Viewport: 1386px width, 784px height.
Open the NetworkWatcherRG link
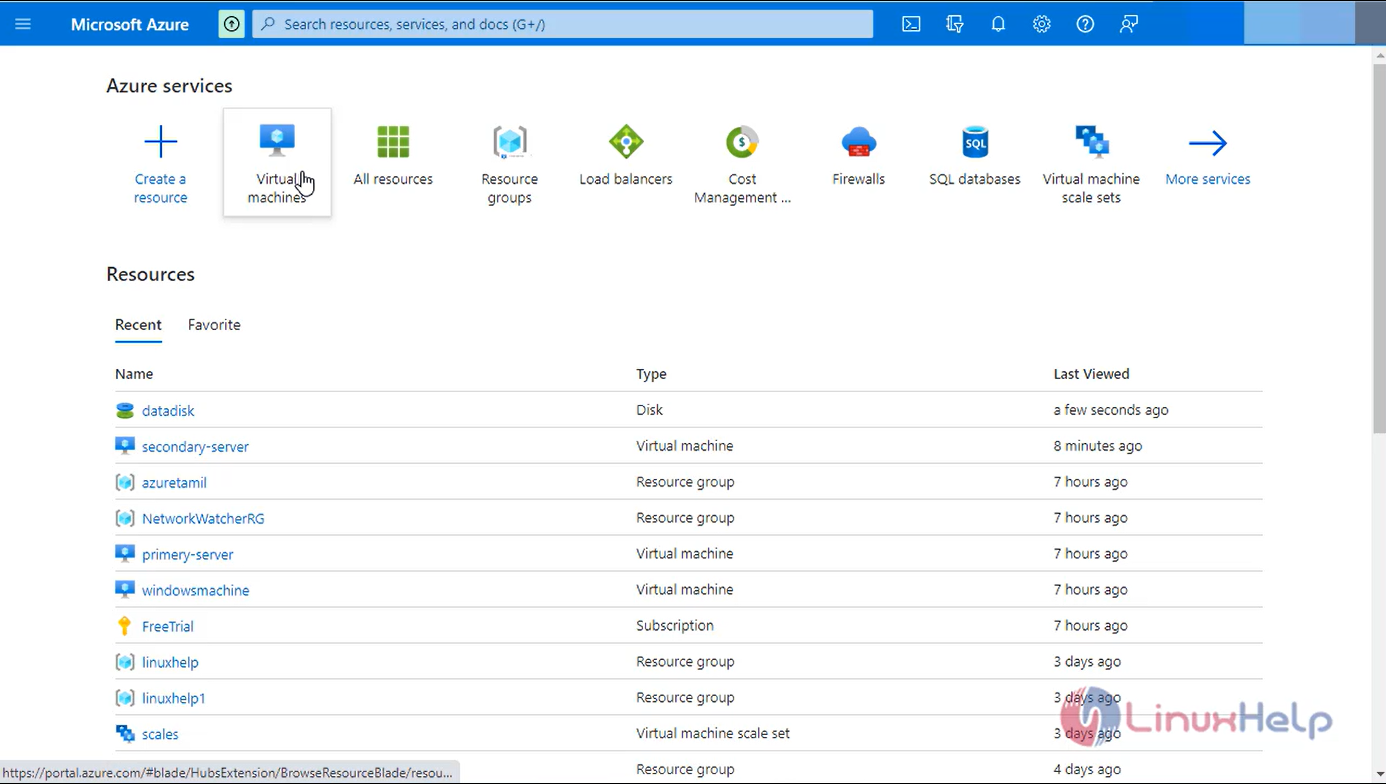(x=203, y=519)
